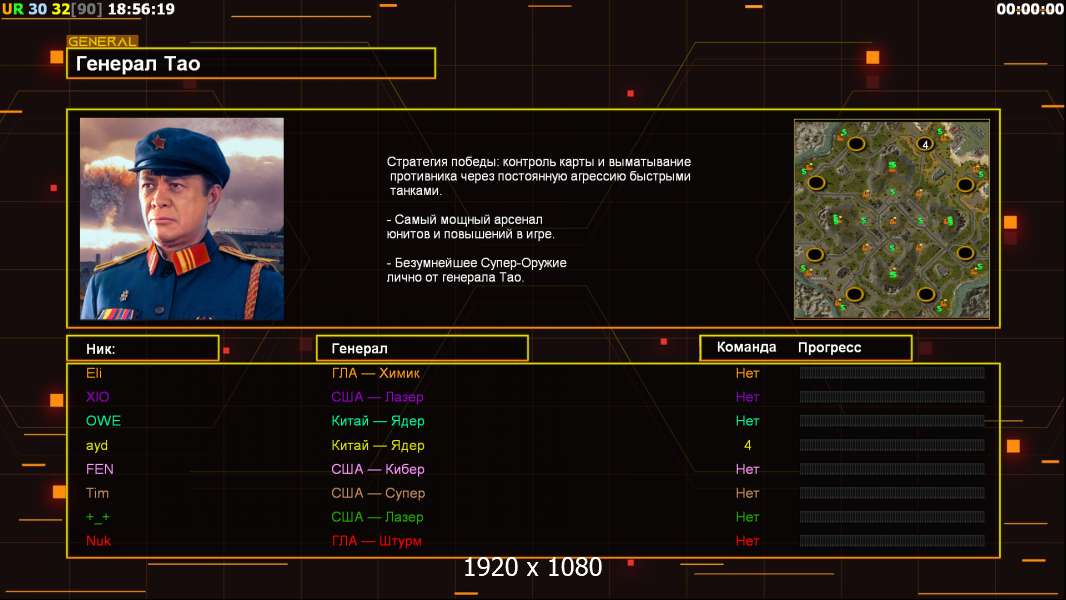Click green dollar supply icon at minimap center

(x=891, y=218)
